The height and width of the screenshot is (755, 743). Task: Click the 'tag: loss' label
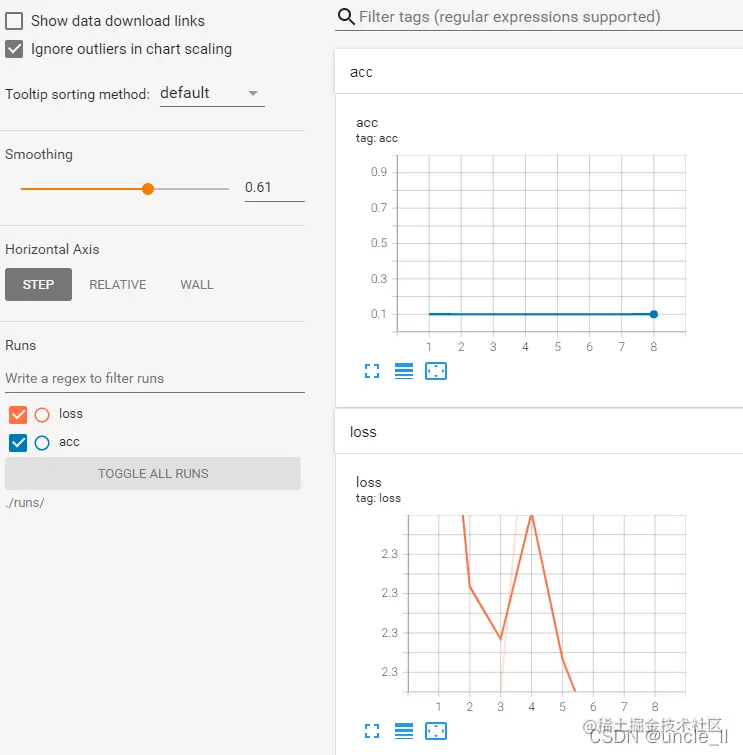(378, 498)
